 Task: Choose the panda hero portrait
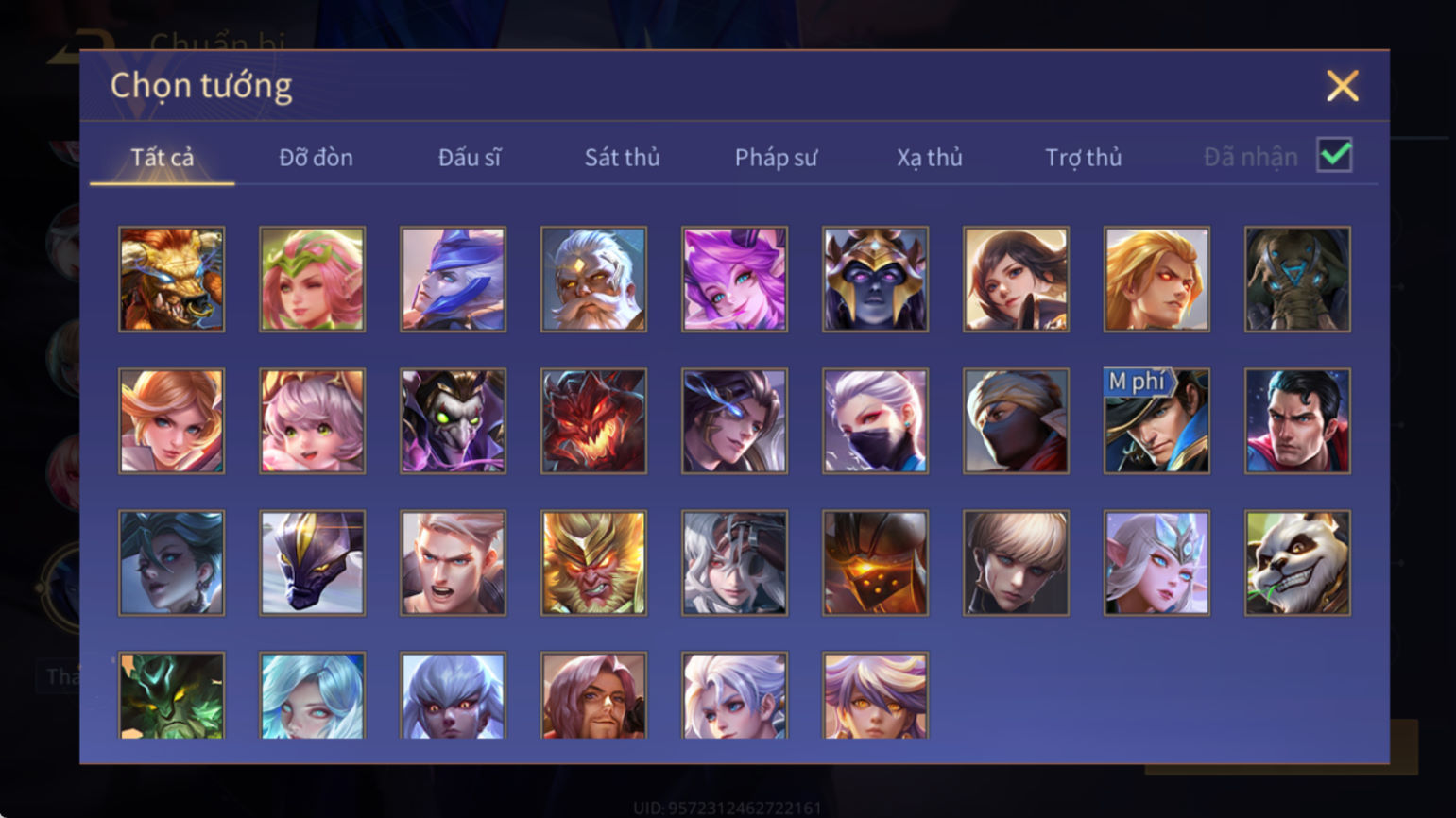coord(1296,563)
